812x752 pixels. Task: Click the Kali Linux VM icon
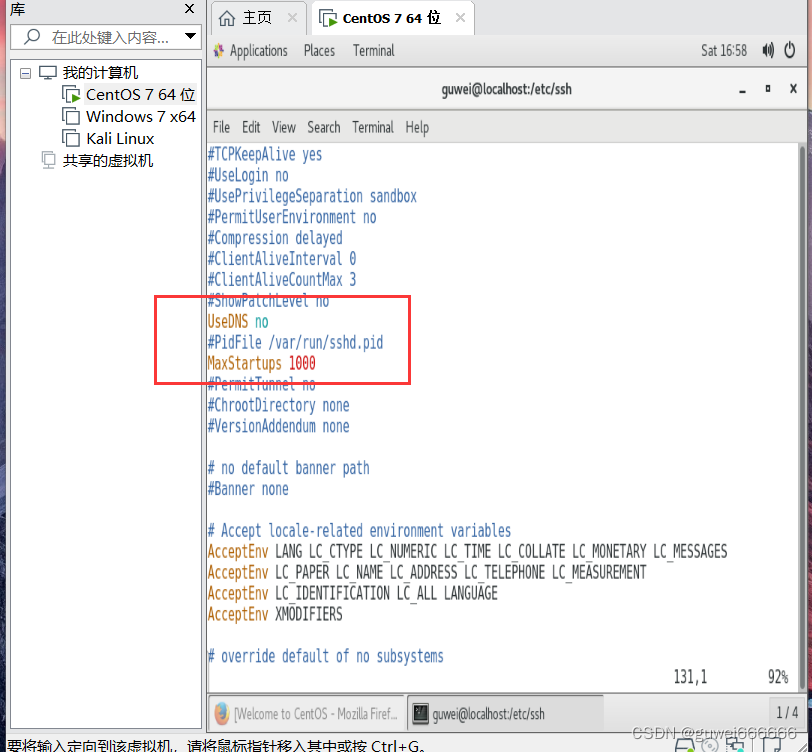[x=71, y=138]
